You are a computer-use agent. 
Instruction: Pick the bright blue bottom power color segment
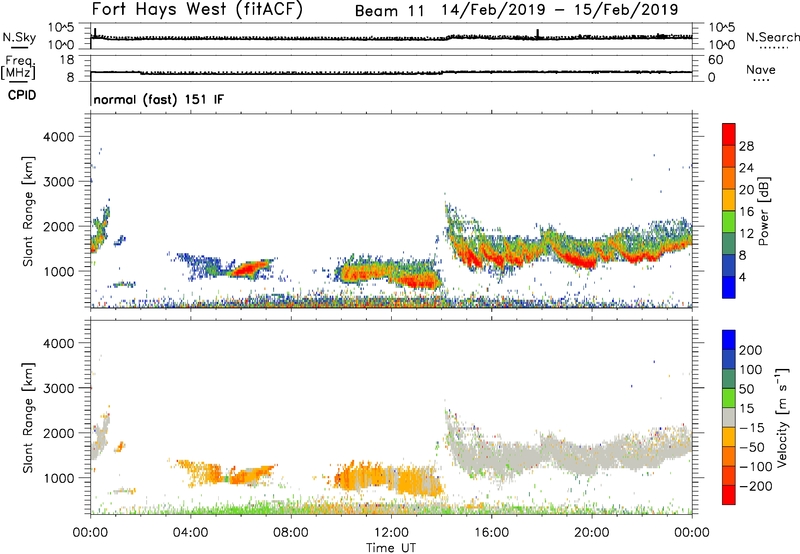pyautogui.click(x=729, y=288)
